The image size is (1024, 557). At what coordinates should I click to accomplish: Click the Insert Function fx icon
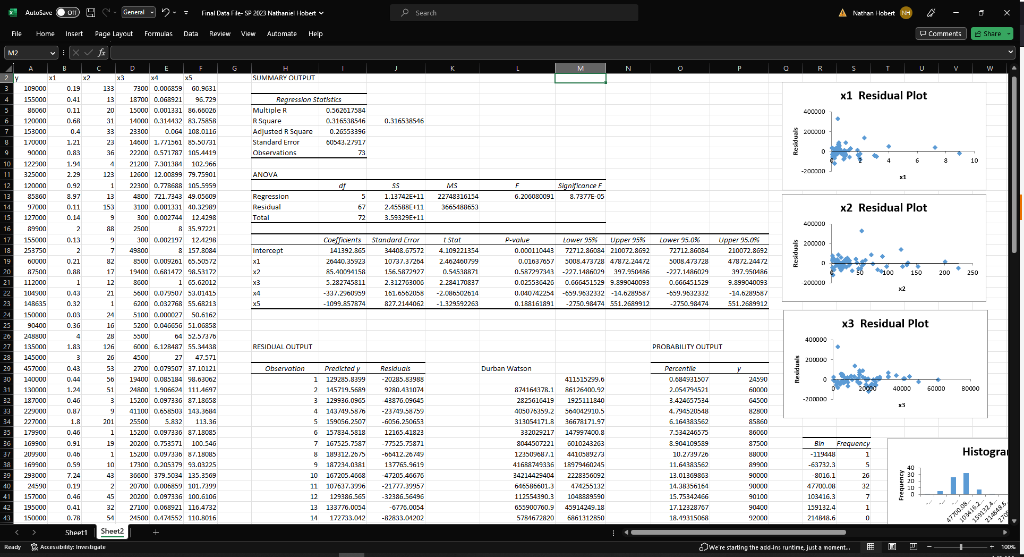pyautogui.click(x=100, y=51)
